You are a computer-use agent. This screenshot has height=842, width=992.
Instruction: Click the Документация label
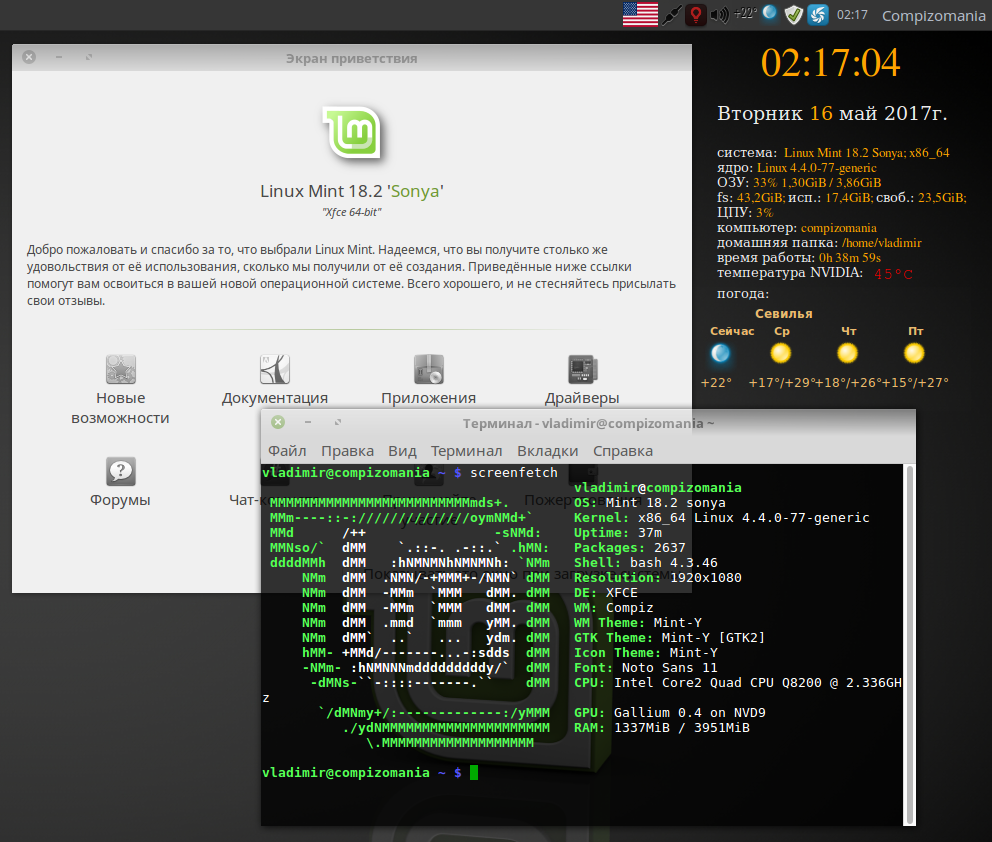pyautogui.click(x=275, y=399)
